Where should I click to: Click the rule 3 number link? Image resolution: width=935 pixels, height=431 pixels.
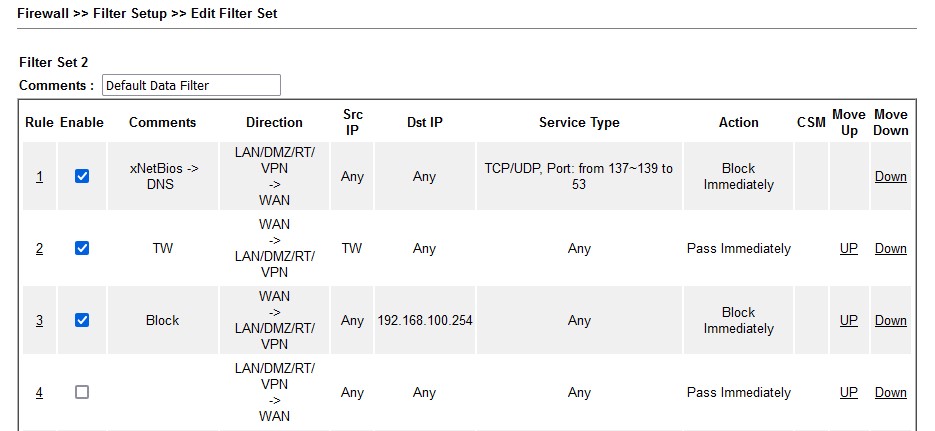[x=40, y=321]
